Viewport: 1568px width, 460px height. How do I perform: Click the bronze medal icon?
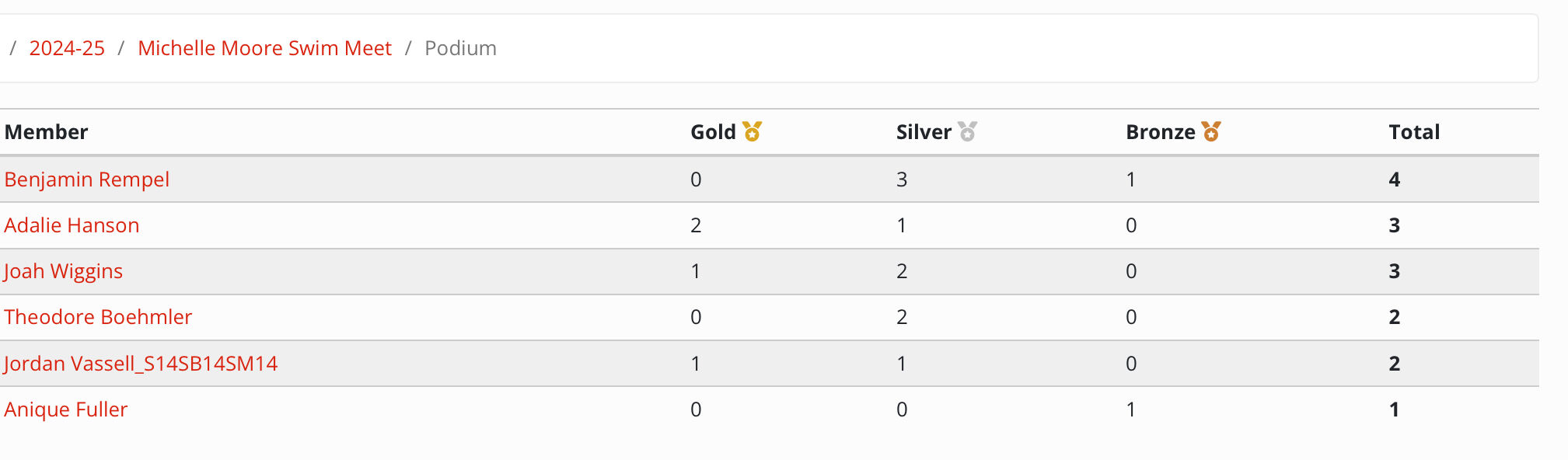pos(1211,131)
